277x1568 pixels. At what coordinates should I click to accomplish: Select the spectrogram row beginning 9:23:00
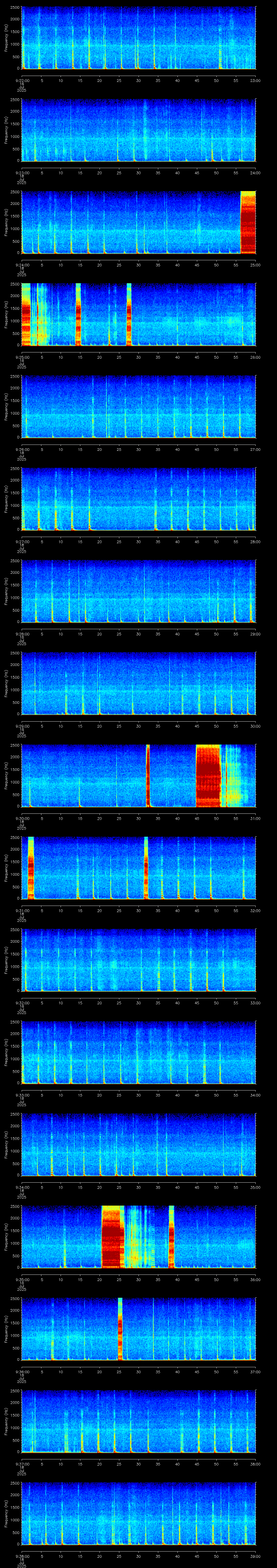139,130
